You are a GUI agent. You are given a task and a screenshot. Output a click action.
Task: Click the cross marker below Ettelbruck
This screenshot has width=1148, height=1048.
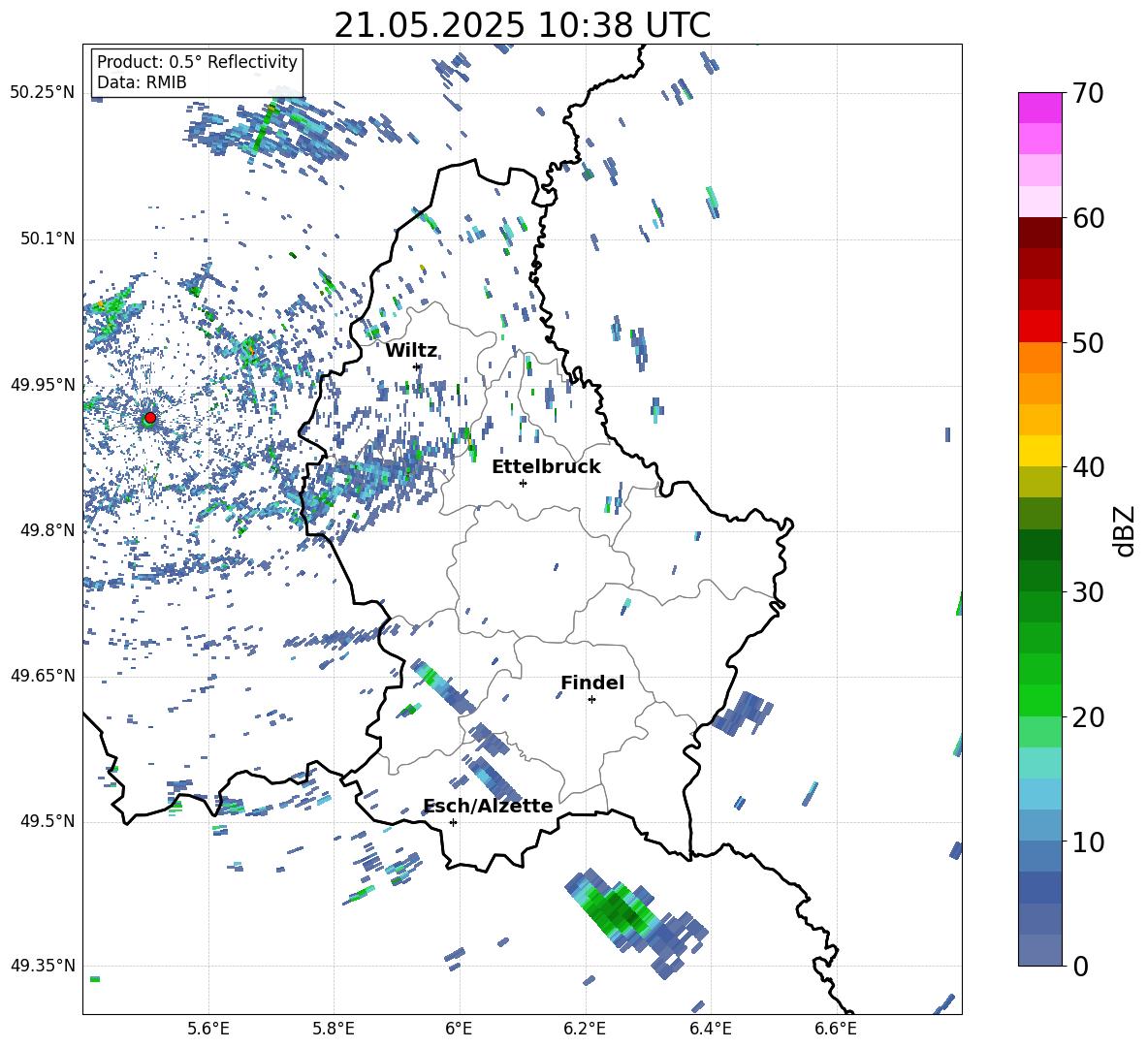[x=523, y=483]
